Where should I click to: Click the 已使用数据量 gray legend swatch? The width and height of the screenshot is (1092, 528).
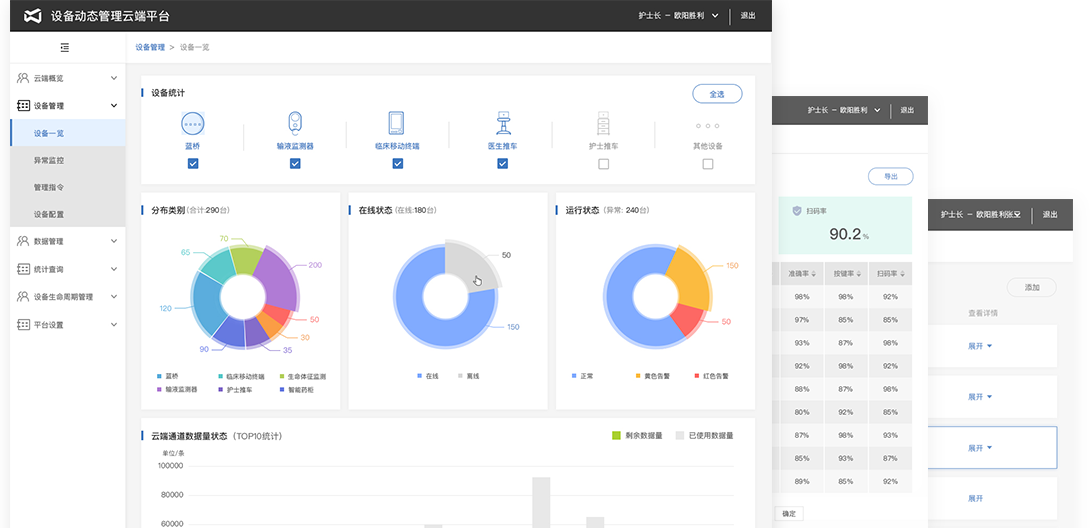click(x=680, y=435)
